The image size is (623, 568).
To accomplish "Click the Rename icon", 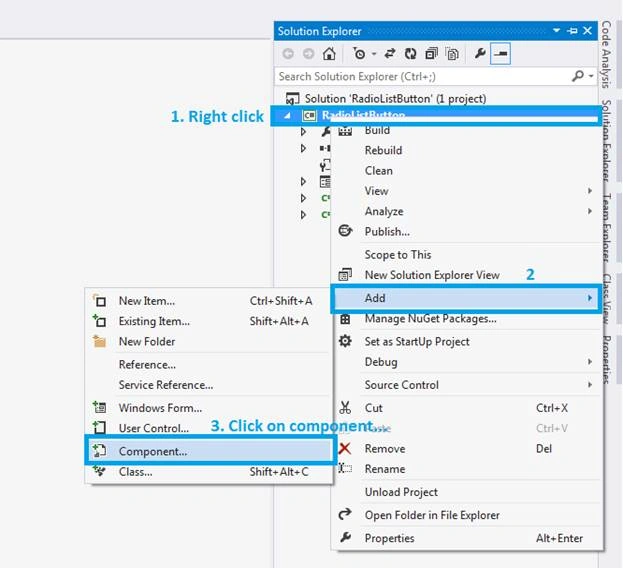I will pos(345,468).
